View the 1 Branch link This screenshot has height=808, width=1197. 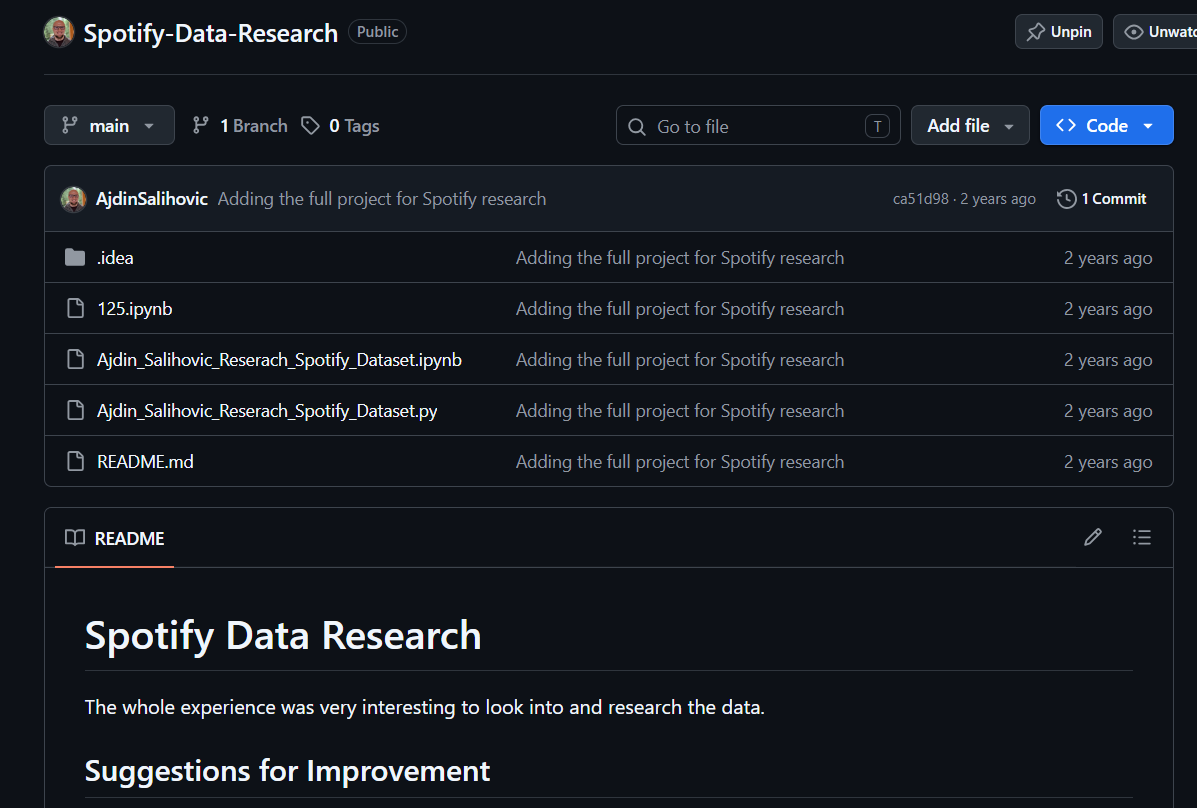[240, 125]
